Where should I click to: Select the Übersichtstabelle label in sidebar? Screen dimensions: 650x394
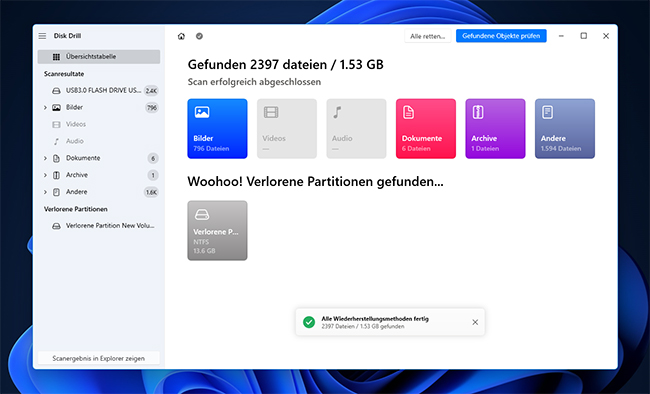(91, 56)
